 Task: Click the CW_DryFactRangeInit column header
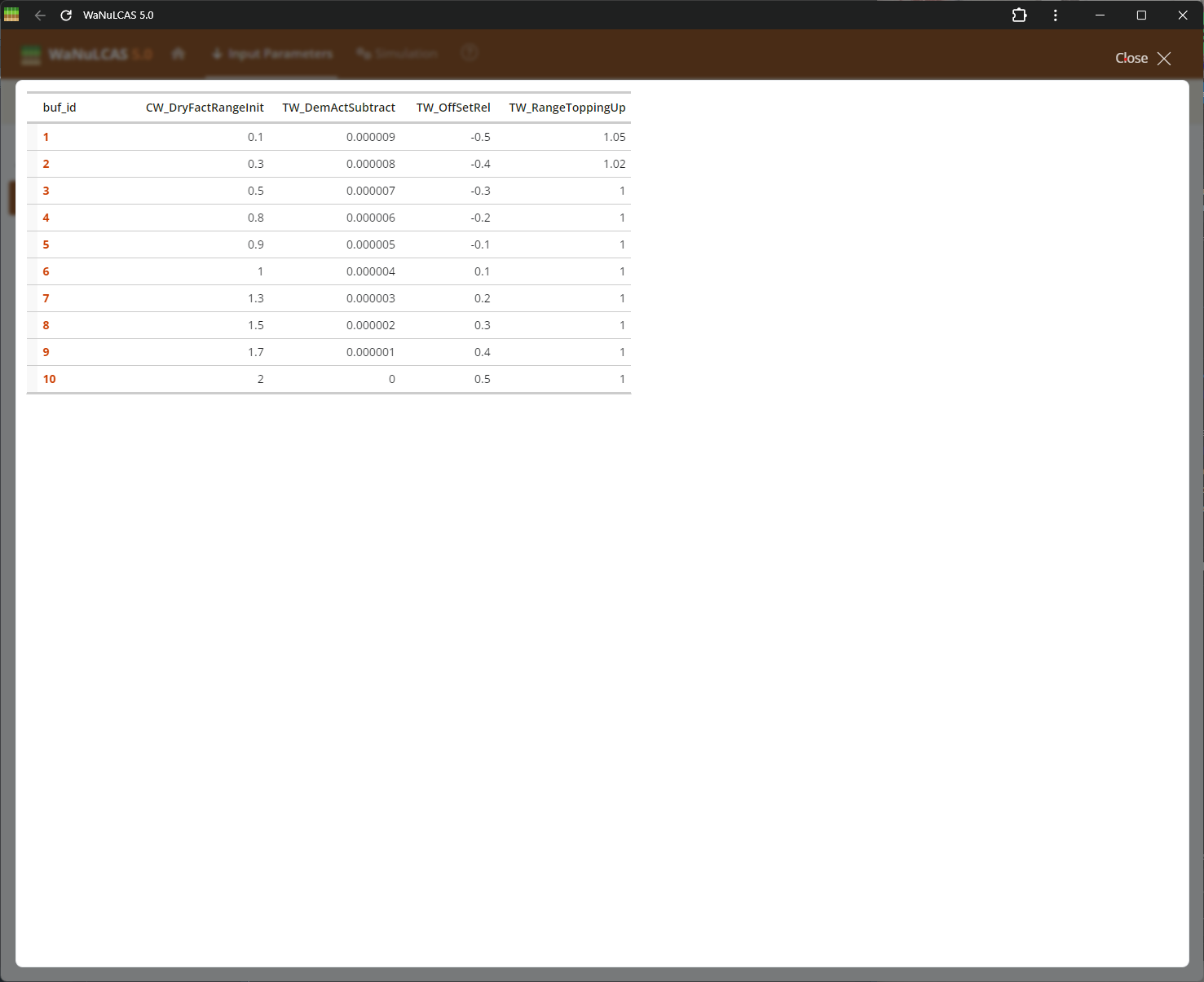[205, 107]
